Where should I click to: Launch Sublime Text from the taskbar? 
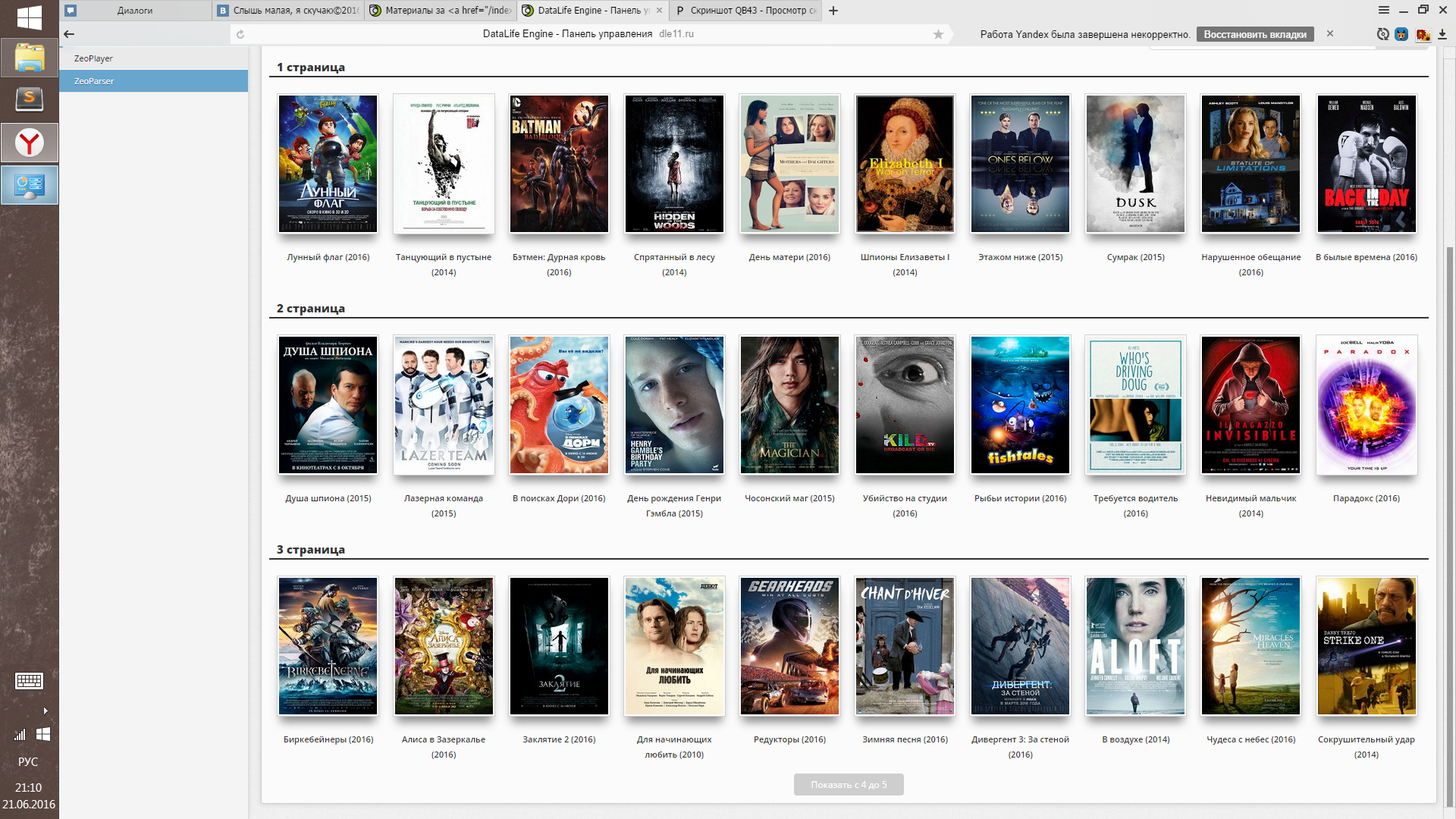click(30, 100)
